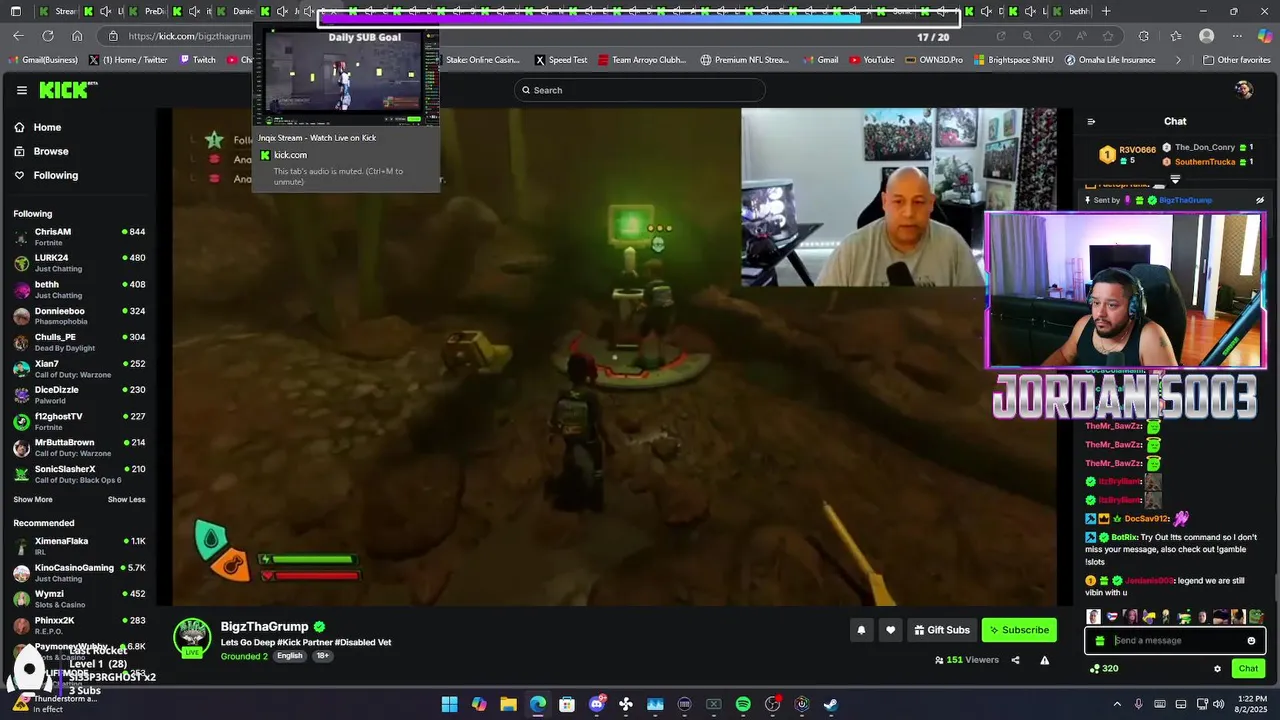1280x720 pixels.
Task: Click the heart follow icon
Action: [890, 630]
